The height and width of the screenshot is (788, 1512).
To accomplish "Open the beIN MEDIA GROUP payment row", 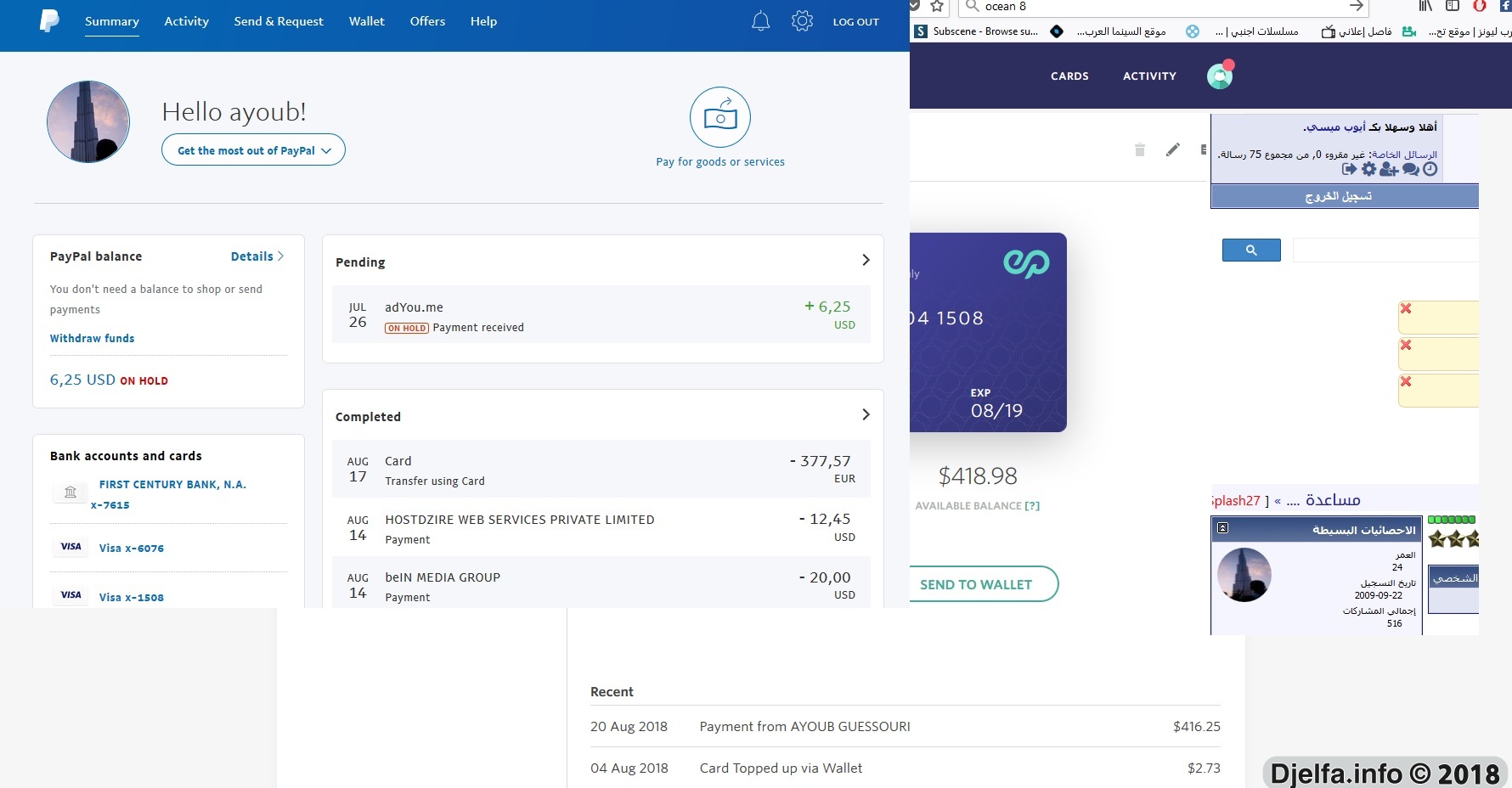I will (x=601, y=583).
